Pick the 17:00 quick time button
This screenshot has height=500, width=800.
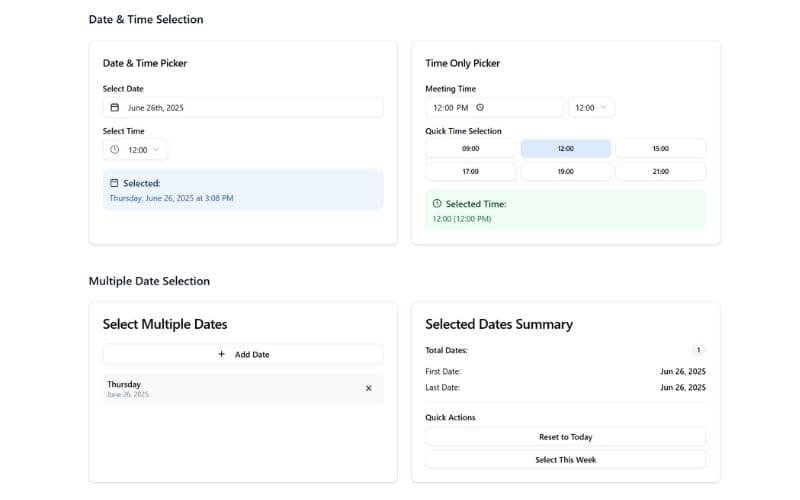click(470, 171)
